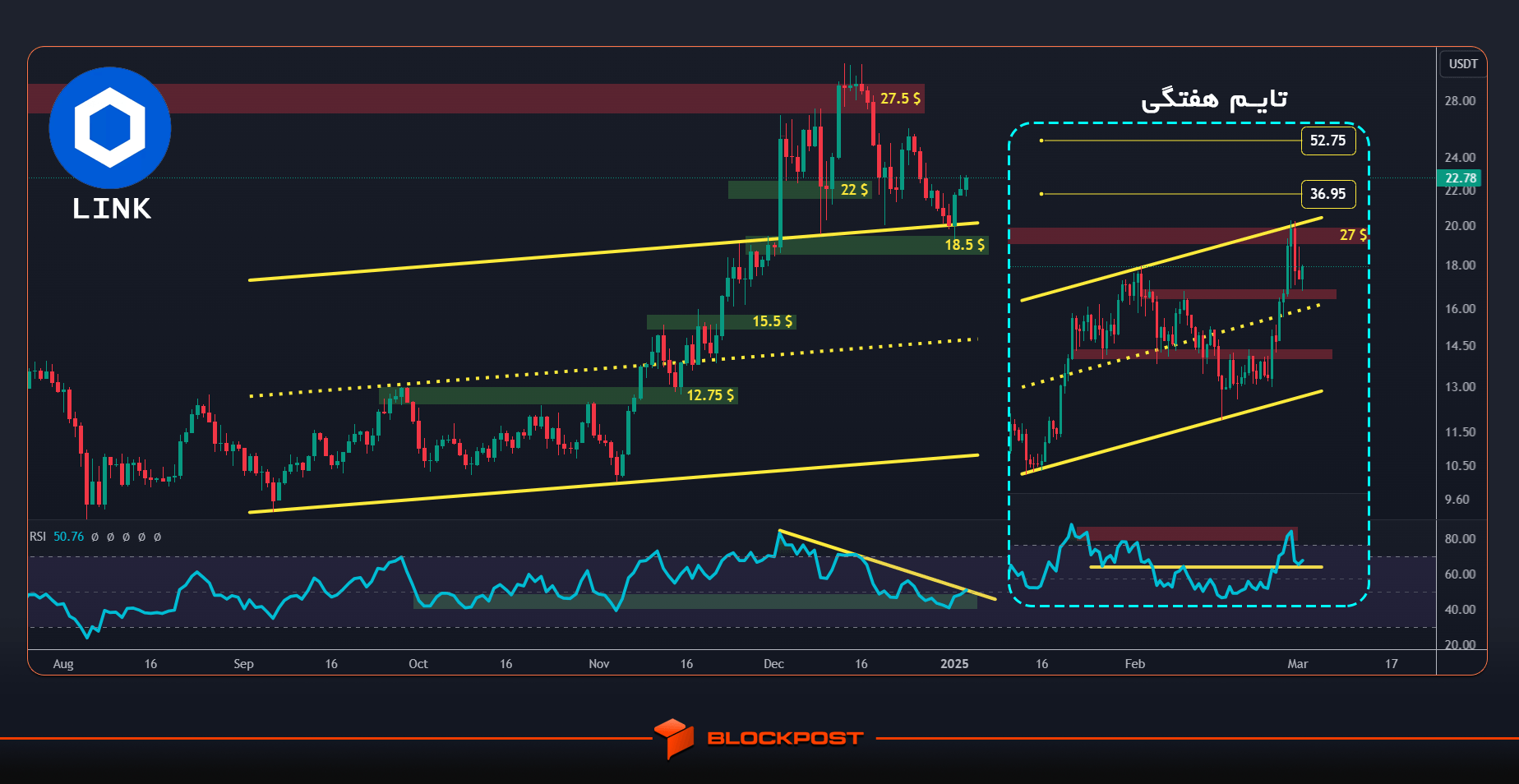This screenshot has width=1519, height=784.
Task: Click the USDT currency button
Action: click(x=1463, y=64)
